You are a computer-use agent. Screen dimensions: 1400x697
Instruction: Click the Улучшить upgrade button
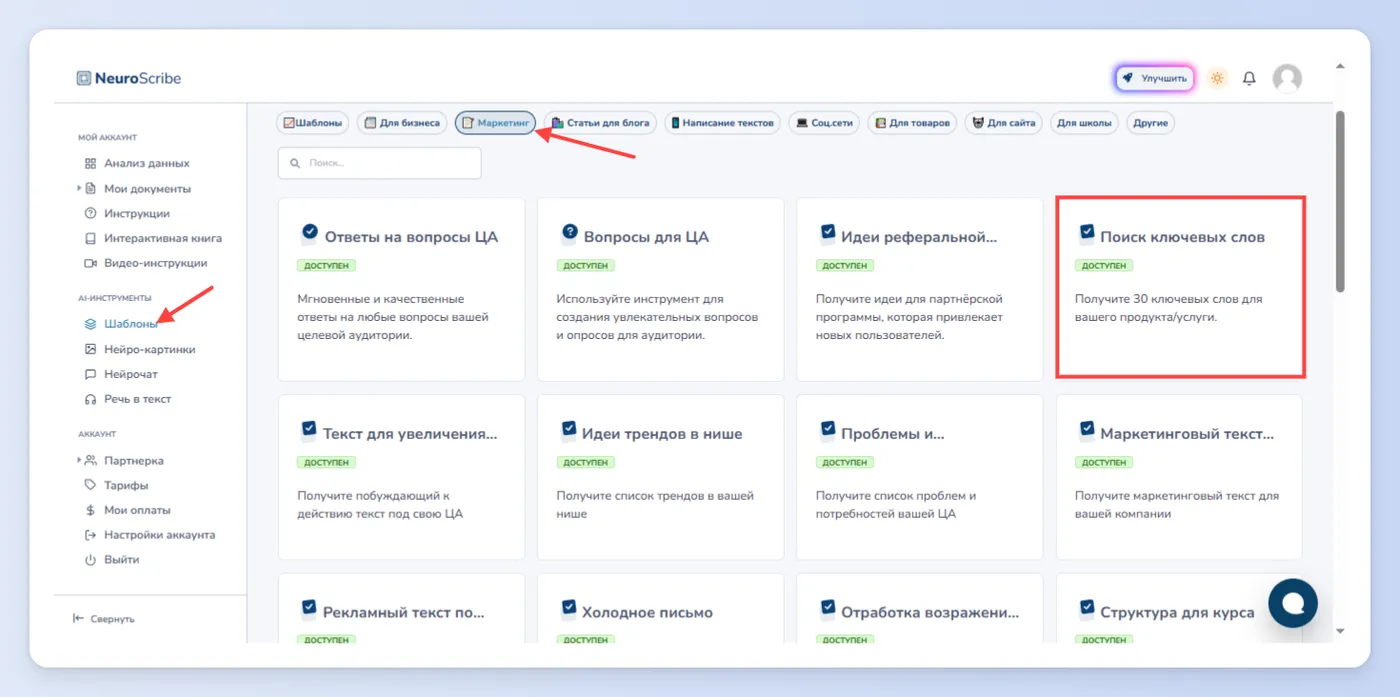pyautogui.click(x=1155, y=78)
